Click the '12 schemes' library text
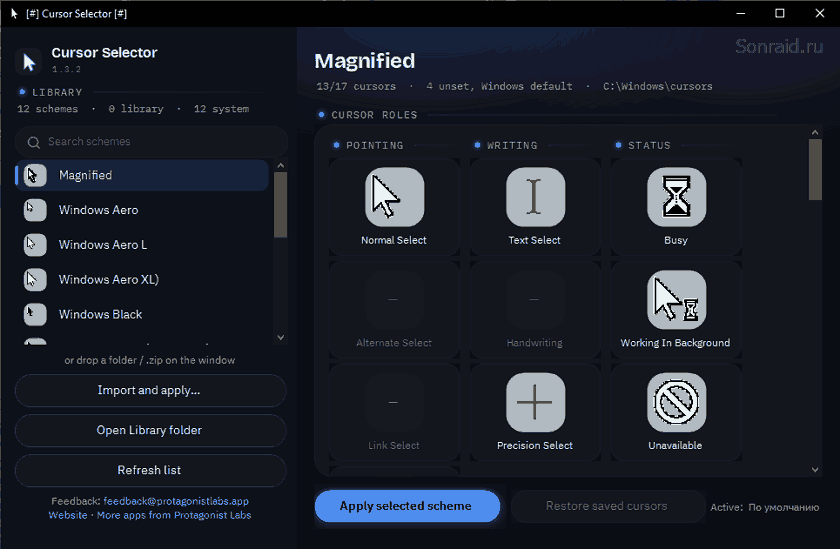The image size is (840, 549). click(48, 109)
